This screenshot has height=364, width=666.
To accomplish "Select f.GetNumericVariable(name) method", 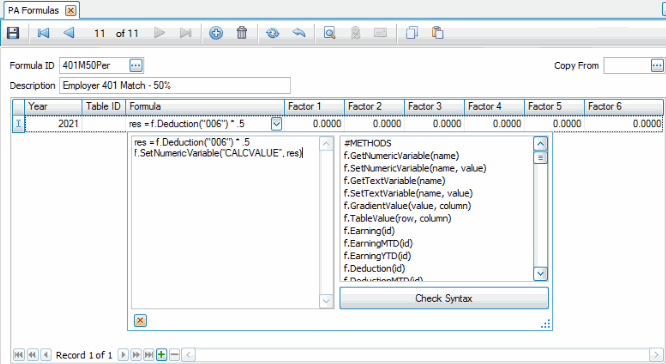I will point(401,156).
